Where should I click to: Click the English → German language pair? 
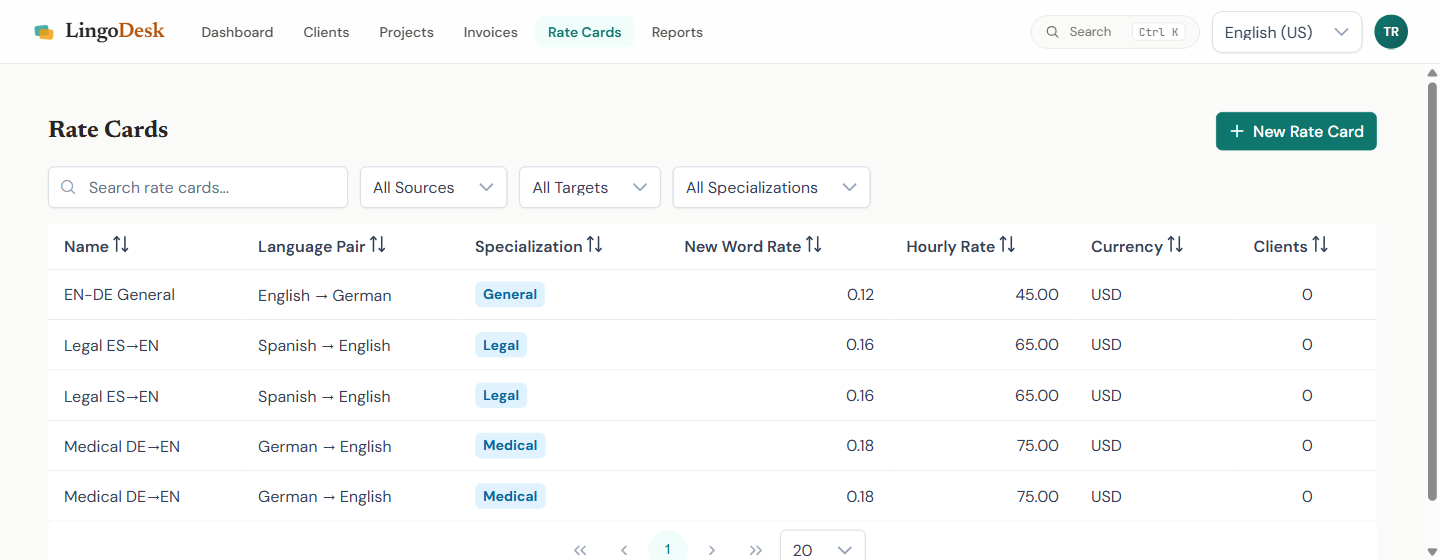pos(324,295)
